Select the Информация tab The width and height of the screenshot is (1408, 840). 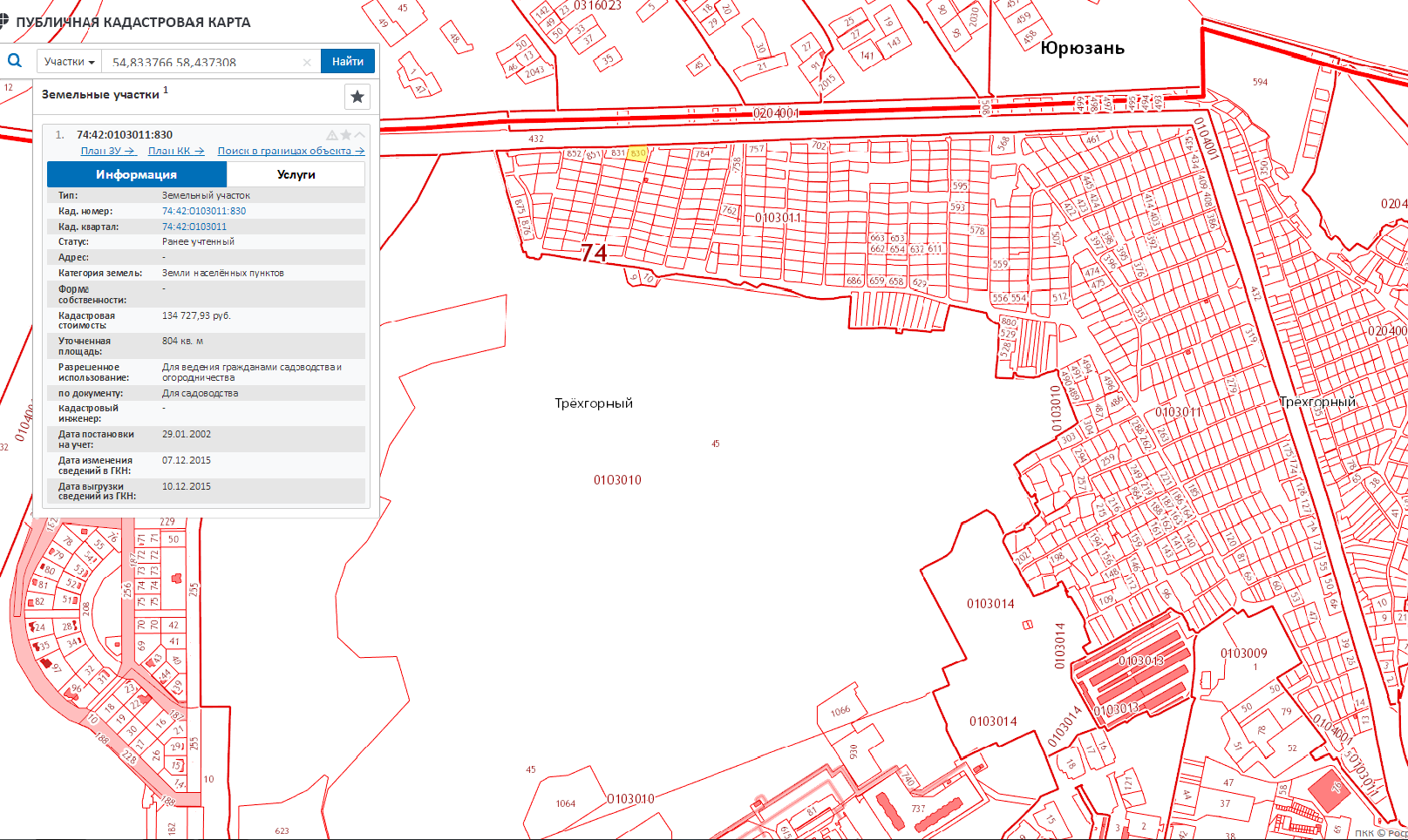click(x=136, y=174)
